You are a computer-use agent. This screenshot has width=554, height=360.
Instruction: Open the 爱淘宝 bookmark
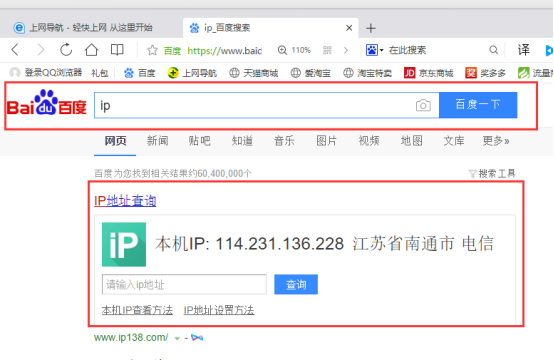pos(311,73)
